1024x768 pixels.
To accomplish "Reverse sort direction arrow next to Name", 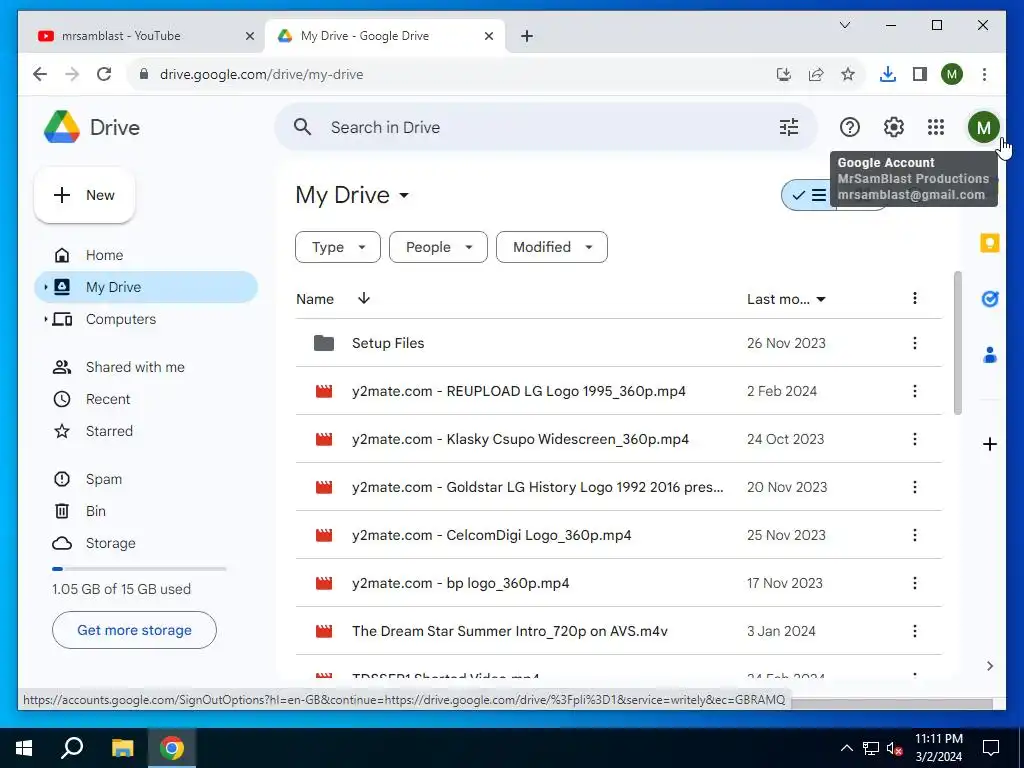I will coord(364,298).
